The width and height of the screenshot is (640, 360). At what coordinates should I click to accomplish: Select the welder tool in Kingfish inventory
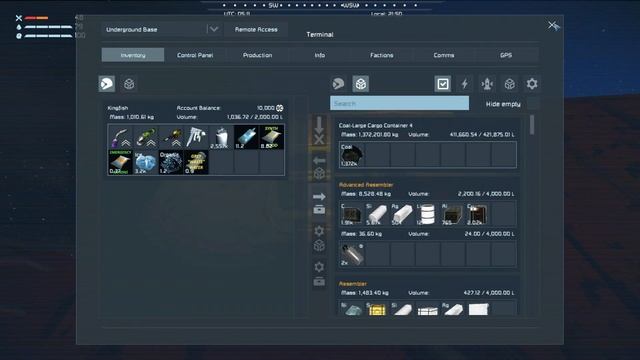(120, 137)
